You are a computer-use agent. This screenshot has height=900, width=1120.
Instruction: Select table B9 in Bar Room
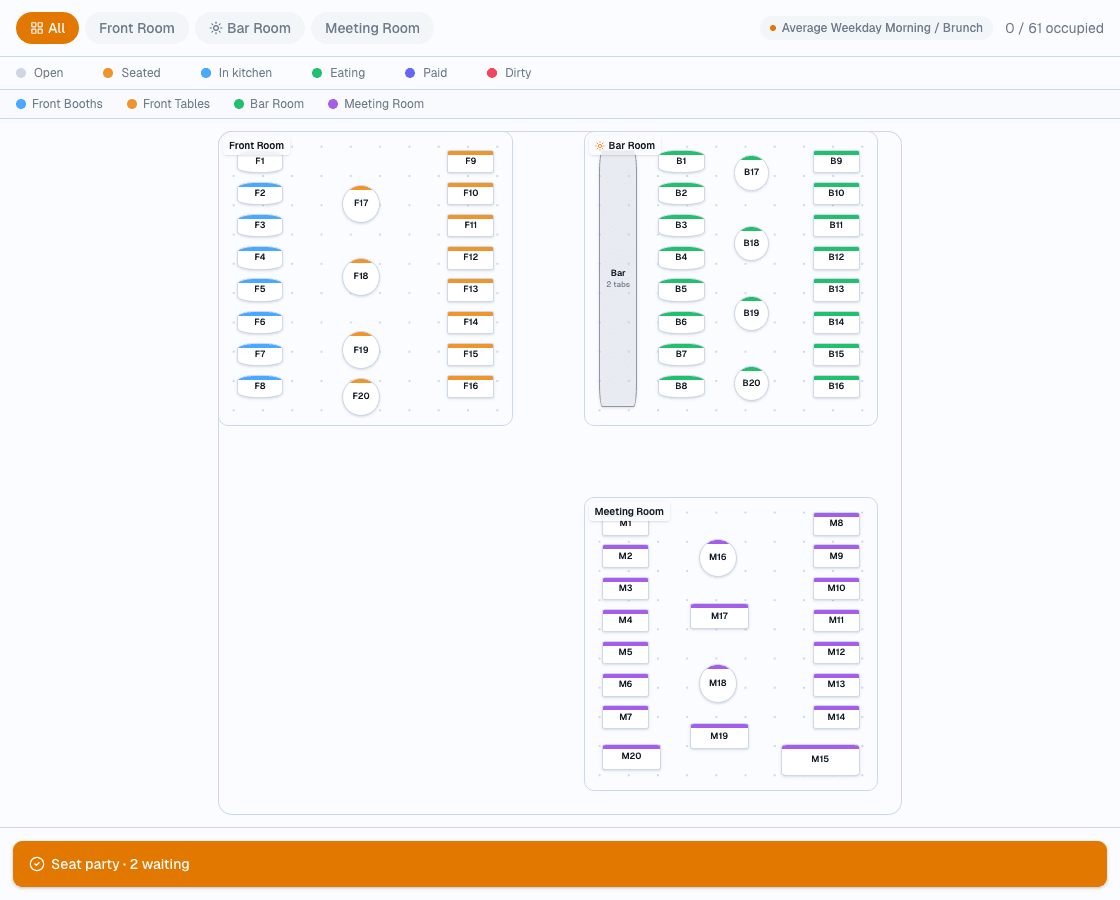[836, 161]
